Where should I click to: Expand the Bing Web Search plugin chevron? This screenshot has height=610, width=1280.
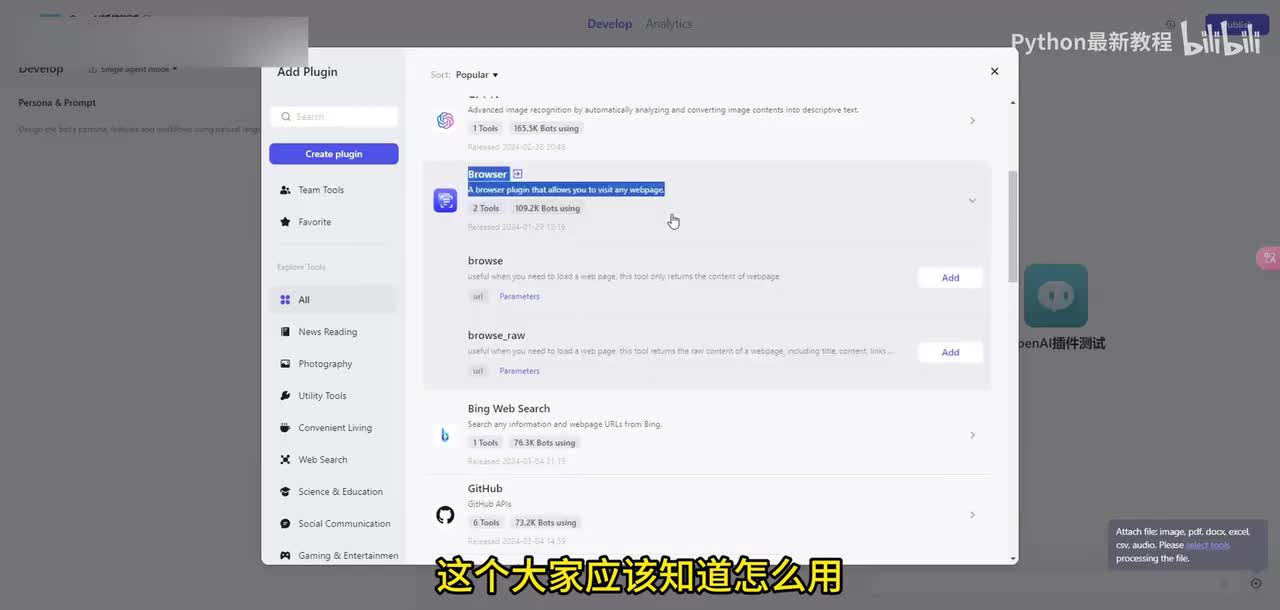[x=972, y=435]
